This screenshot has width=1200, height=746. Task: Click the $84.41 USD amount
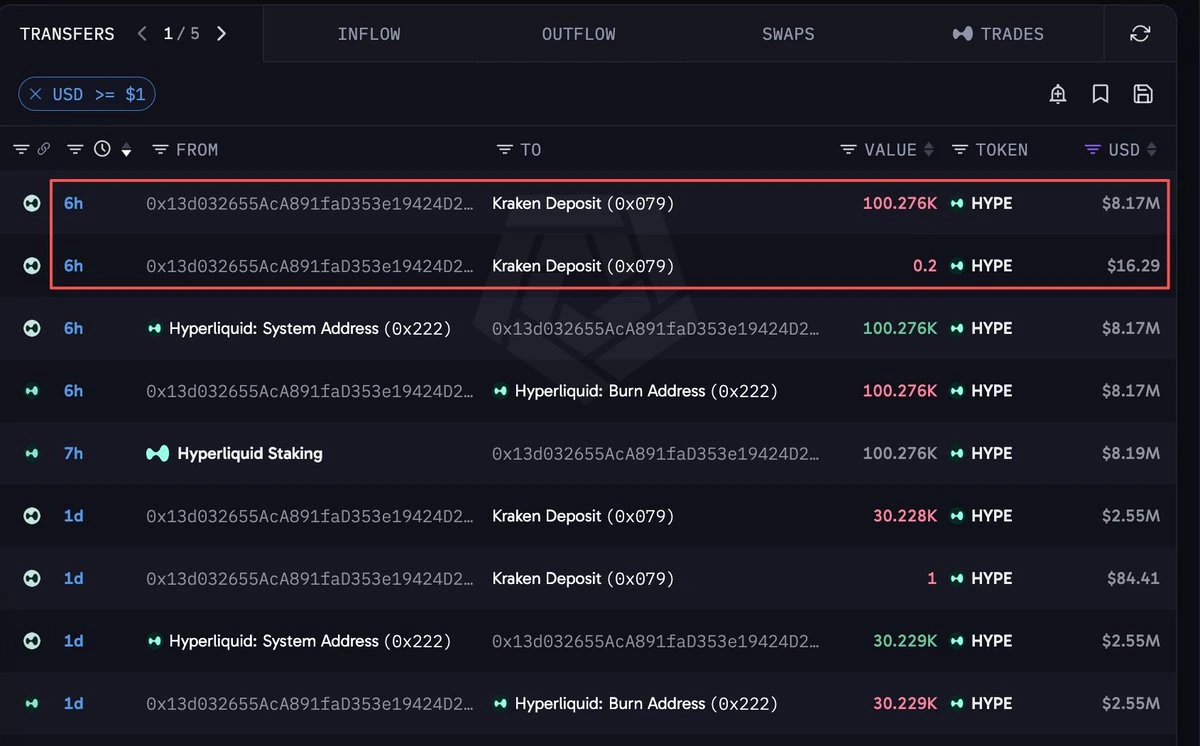(1133, 578)
